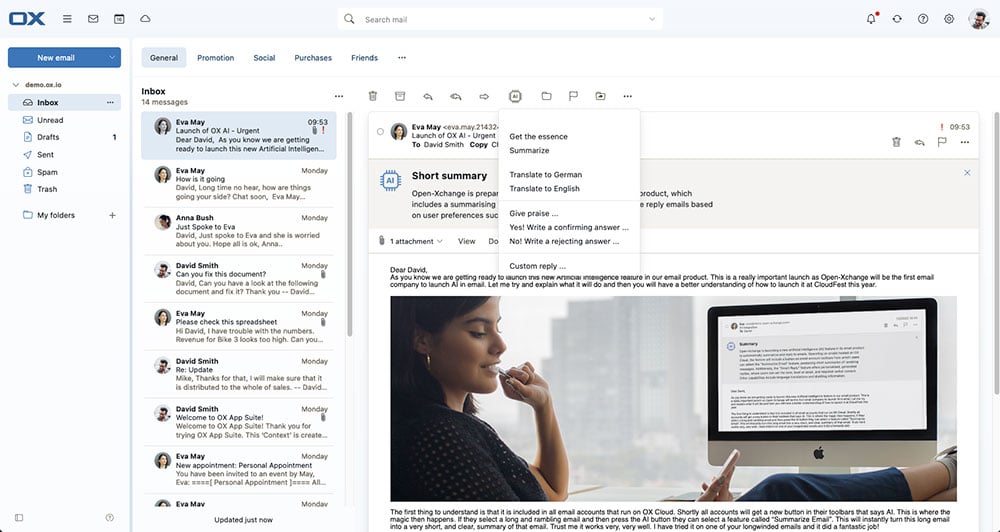Click the Search mail field
This screenshot has height=532, width=1000.
point(500,19)
